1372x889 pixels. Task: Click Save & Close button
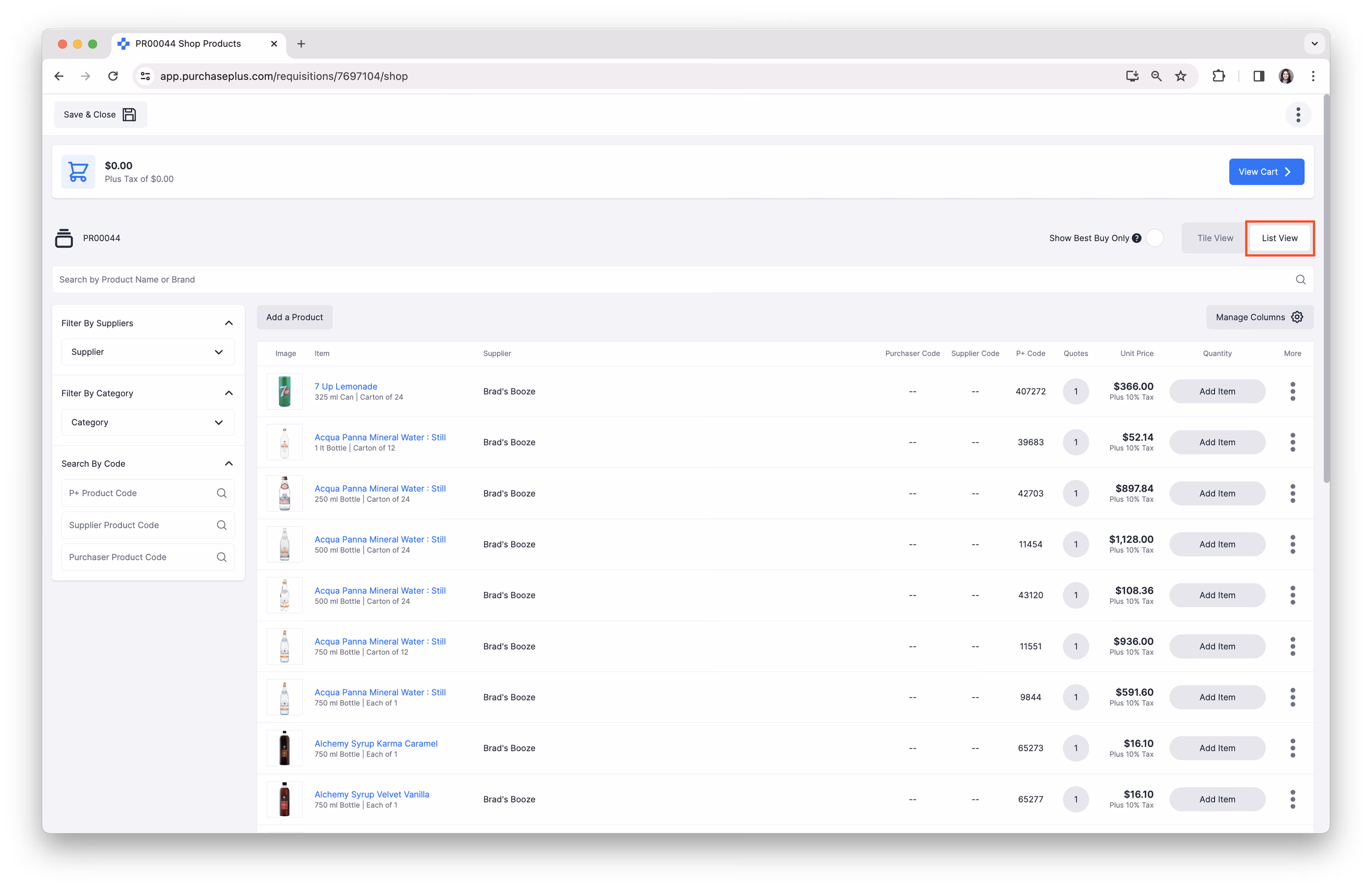100,115
